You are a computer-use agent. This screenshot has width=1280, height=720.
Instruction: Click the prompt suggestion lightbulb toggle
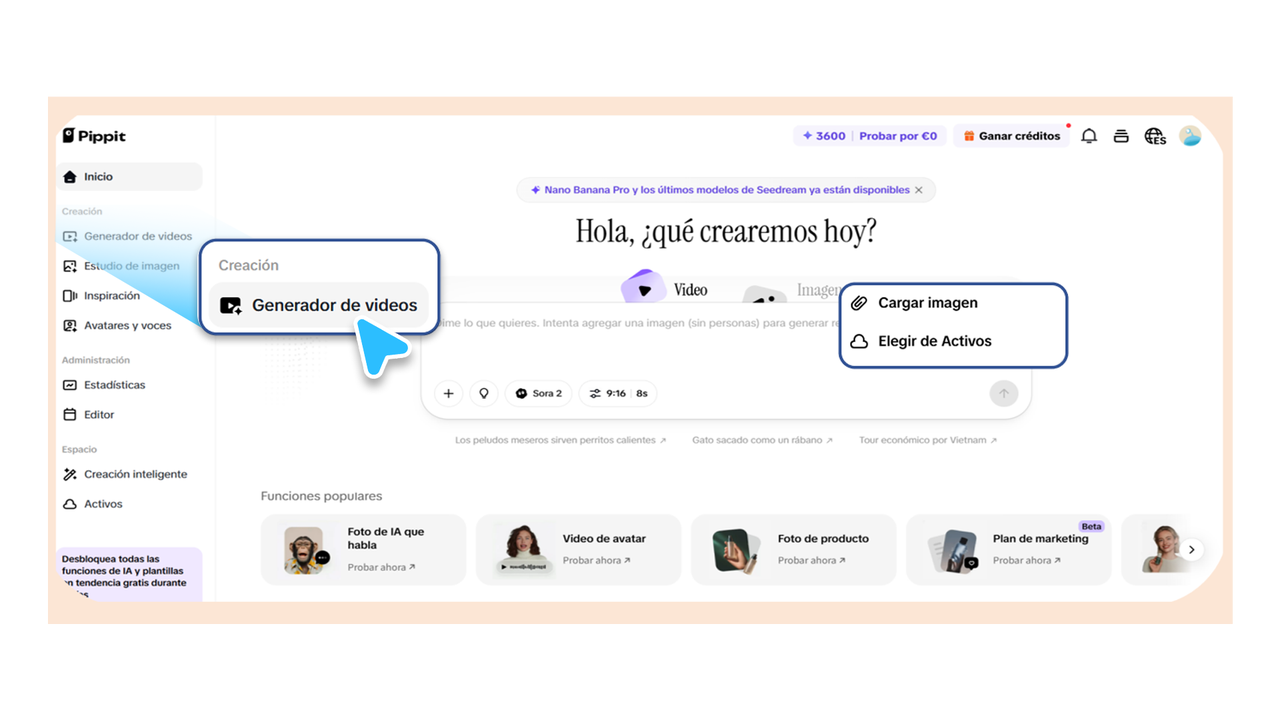tap(484, 393)
